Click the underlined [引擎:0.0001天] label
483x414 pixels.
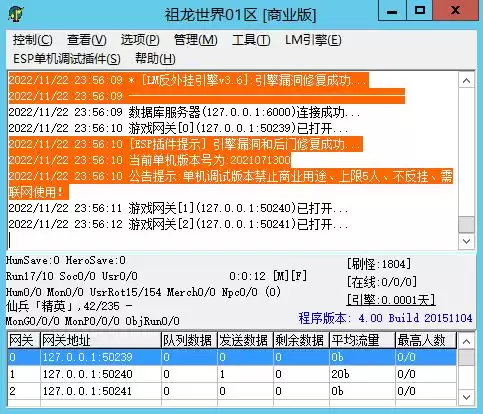click(391, 300)
